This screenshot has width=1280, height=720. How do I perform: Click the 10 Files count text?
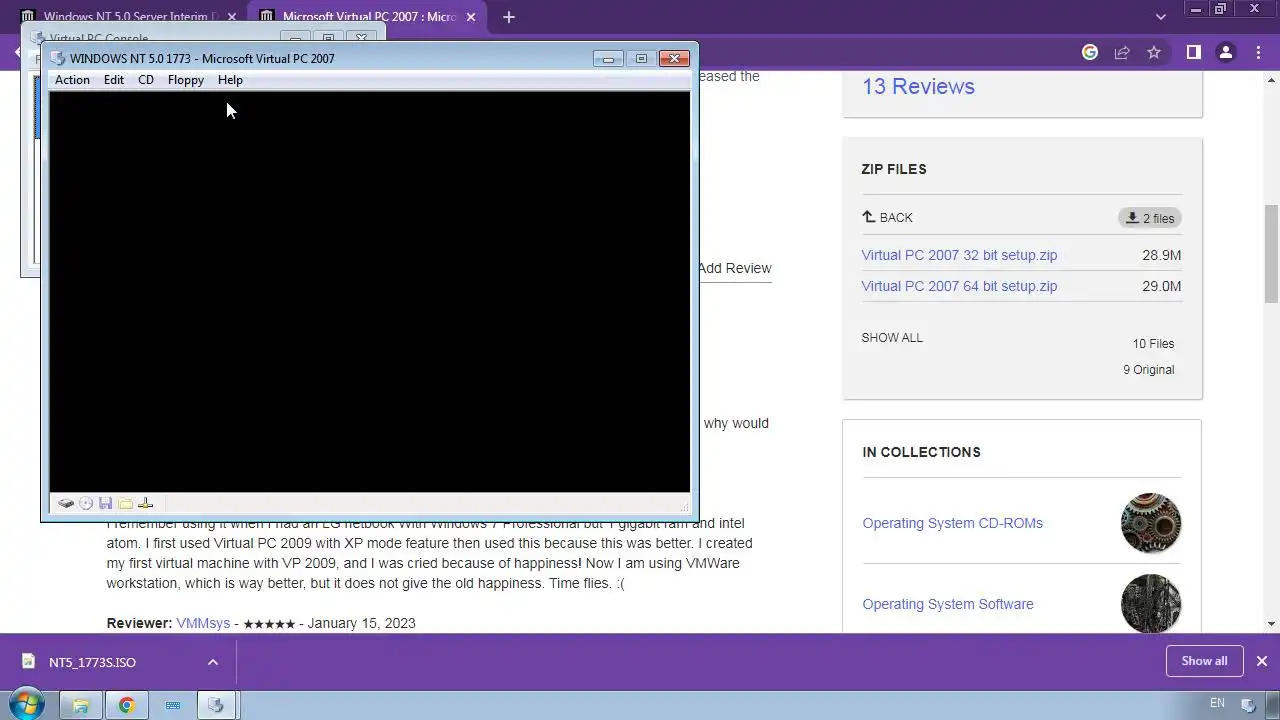(x=1153, y=344)
